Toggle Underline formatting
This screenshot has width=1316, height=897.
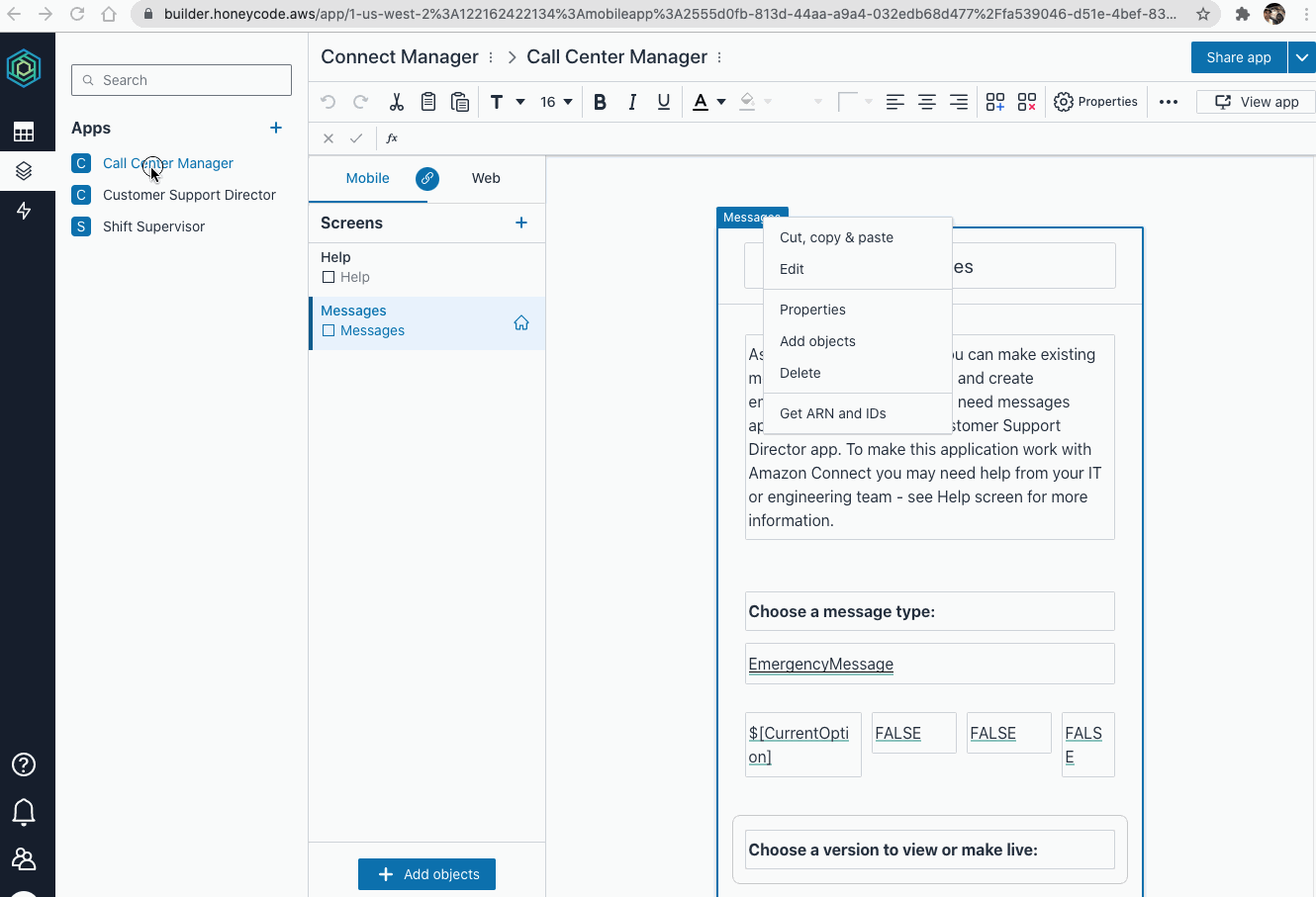664,102
